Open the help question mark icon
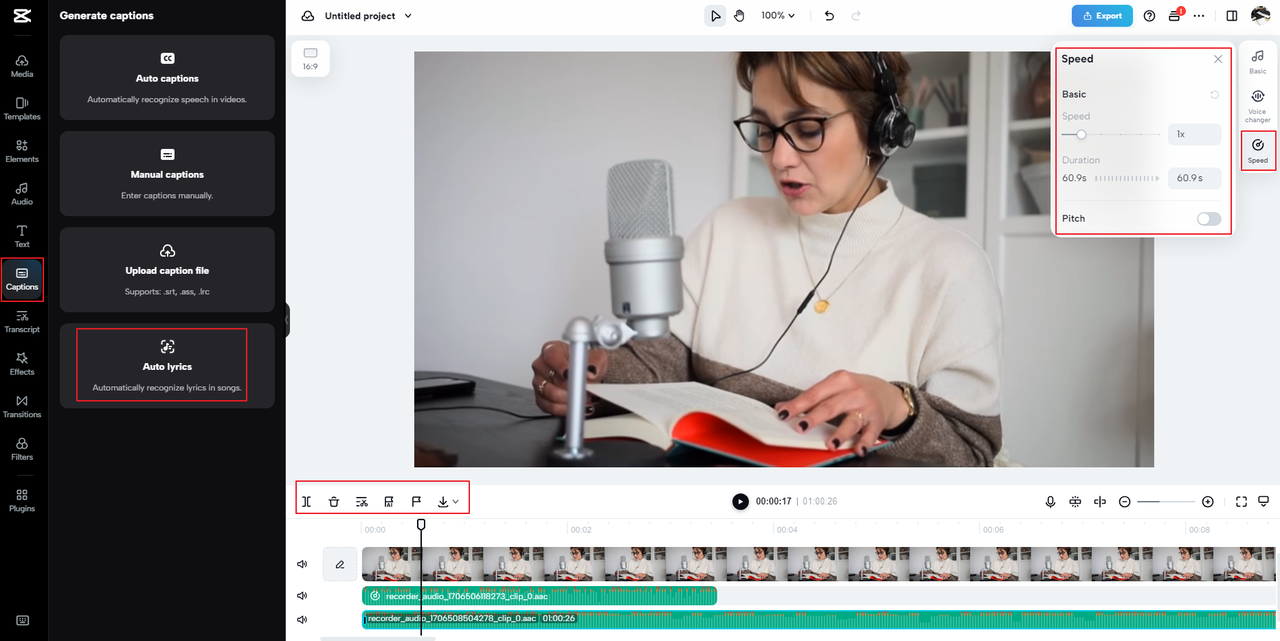Viewport: 1280px width, 641px height. click(x=1149, y=16)
